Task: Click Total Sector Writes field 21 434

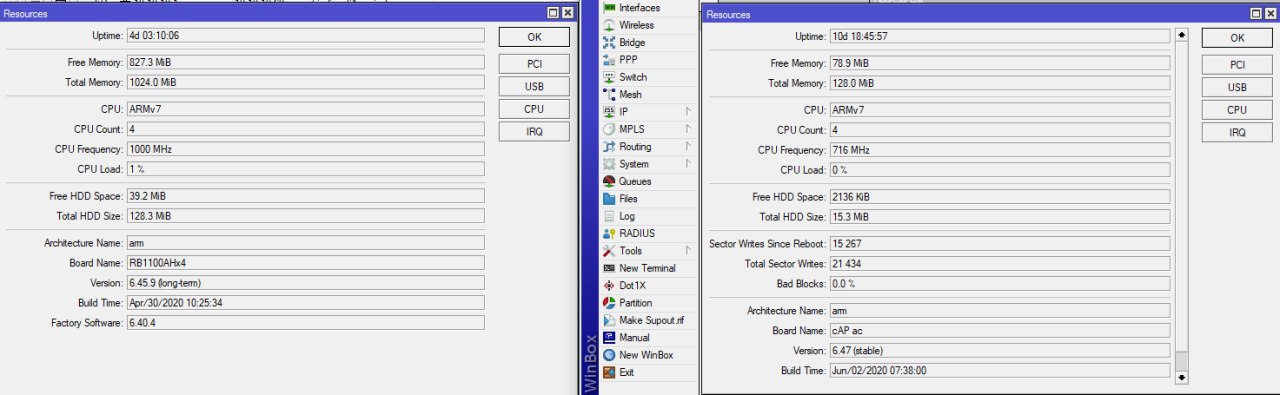Action: coord(999,264)
